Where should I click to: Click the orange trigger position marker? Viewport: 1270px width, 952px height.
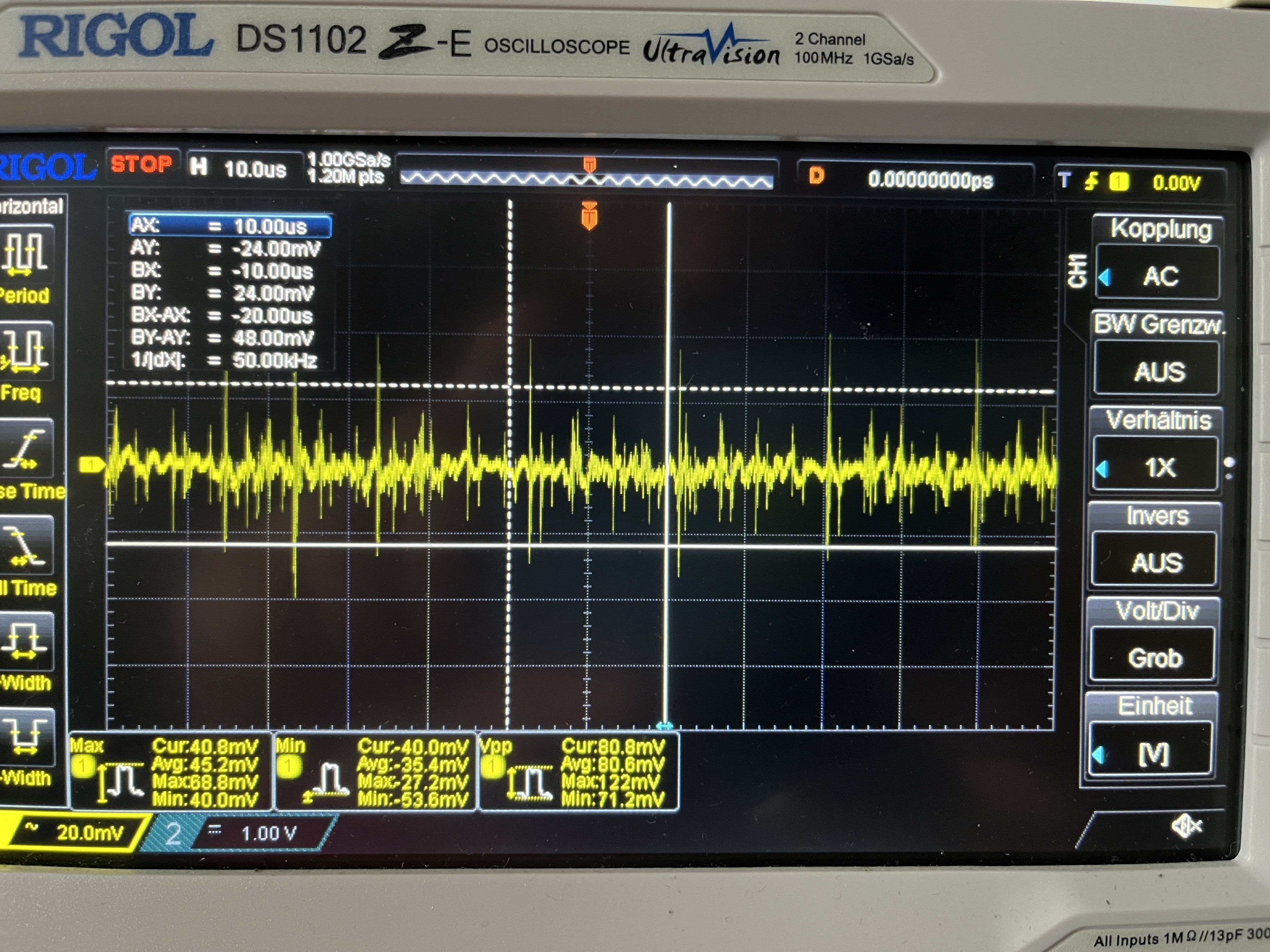589,216
